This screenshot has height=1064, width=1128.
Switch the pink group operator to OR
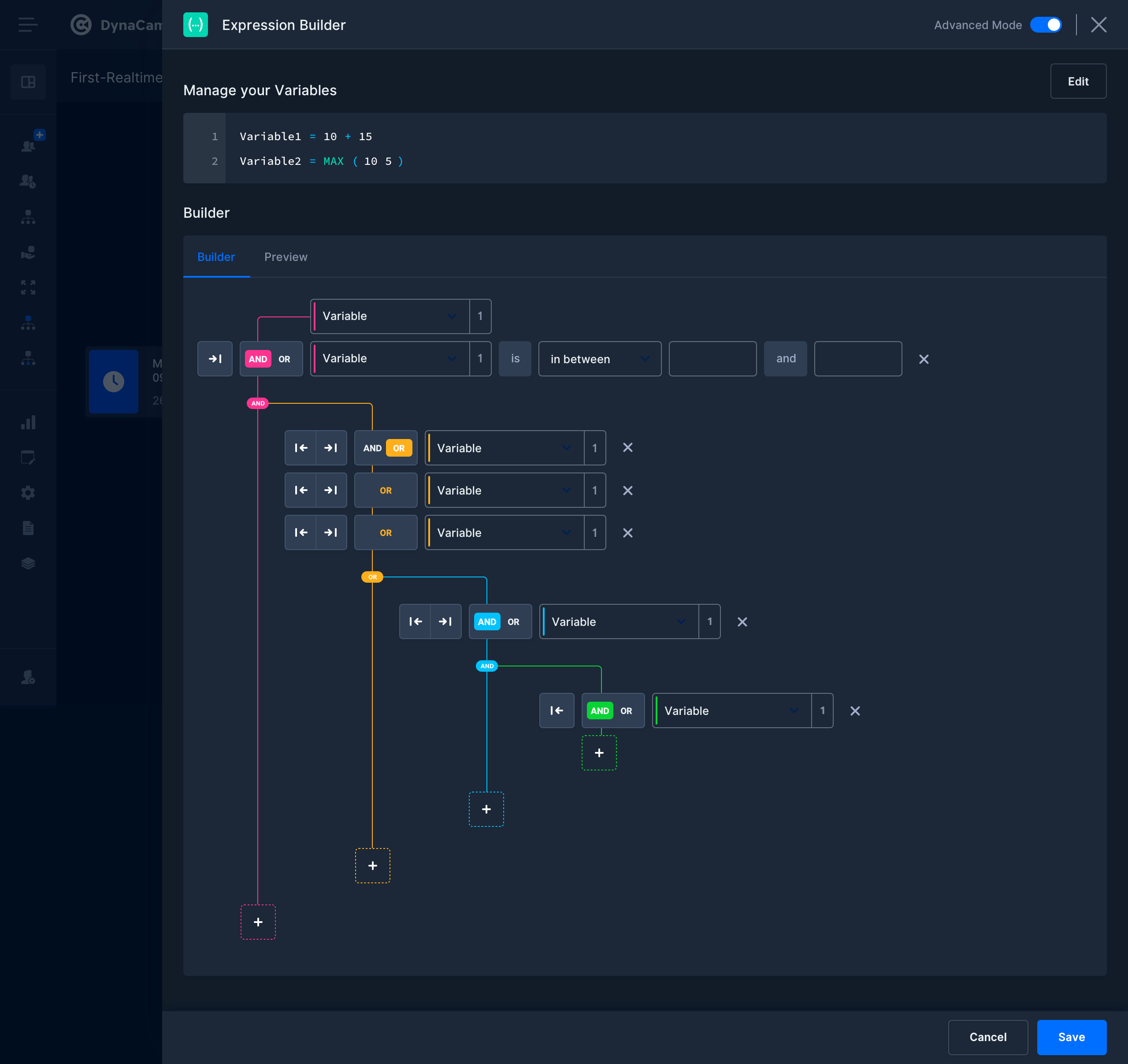284,359
